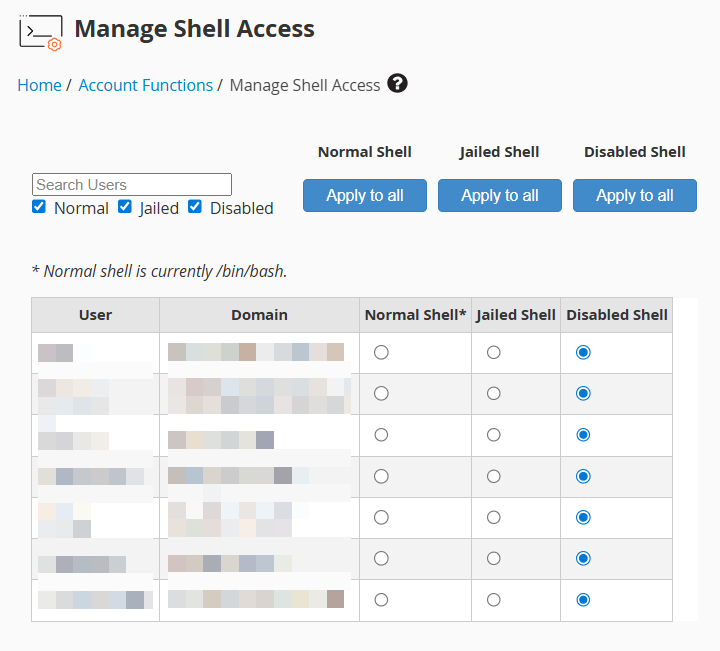Viewport: 720px width, 651px height.
Task: Click the Normal Shell* table column header
Action: coord(415,315)
